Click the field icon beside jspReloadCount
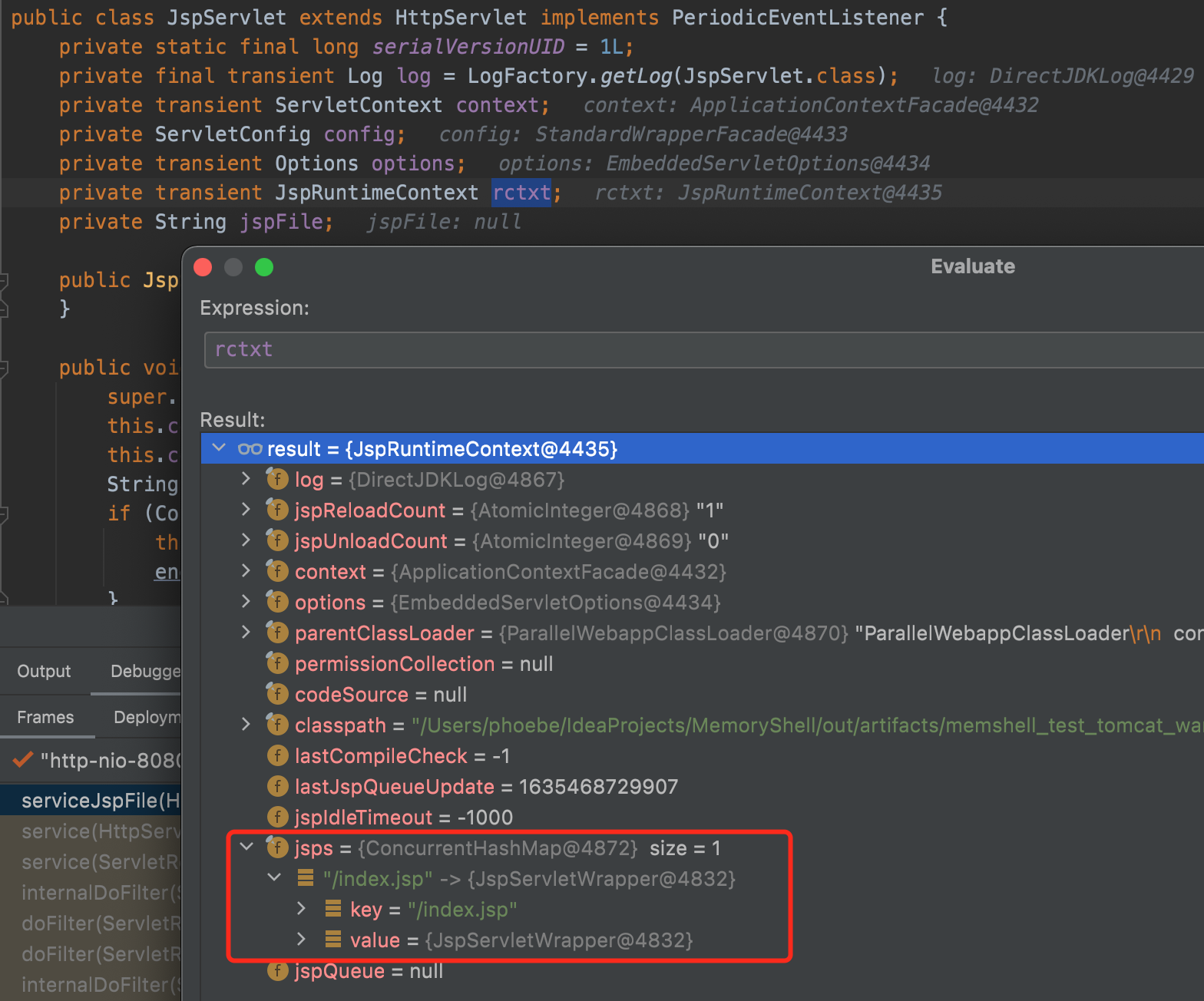 (277, 510)
